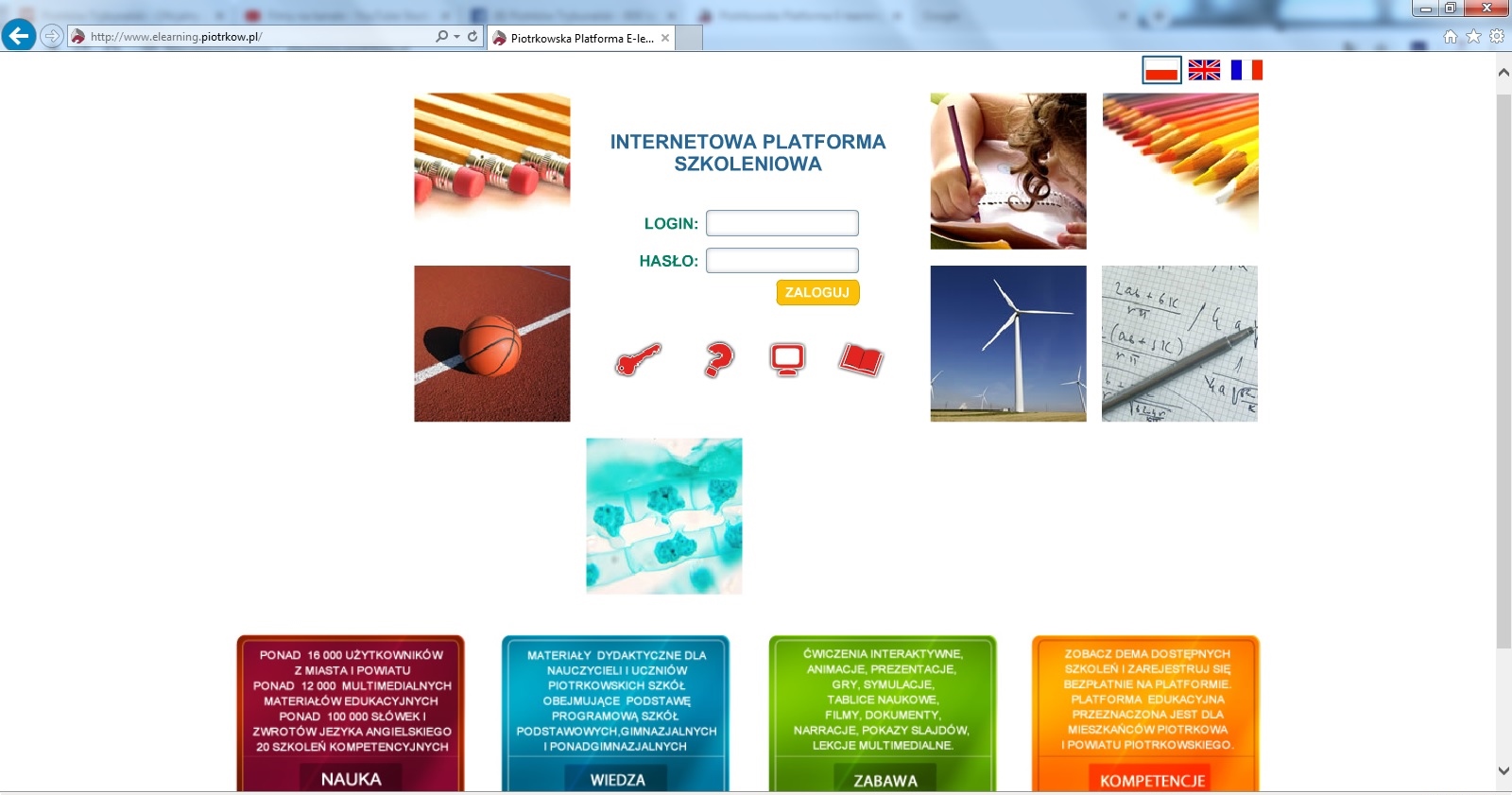
Task: Switch language to English flag
Action: [1204, 70]
